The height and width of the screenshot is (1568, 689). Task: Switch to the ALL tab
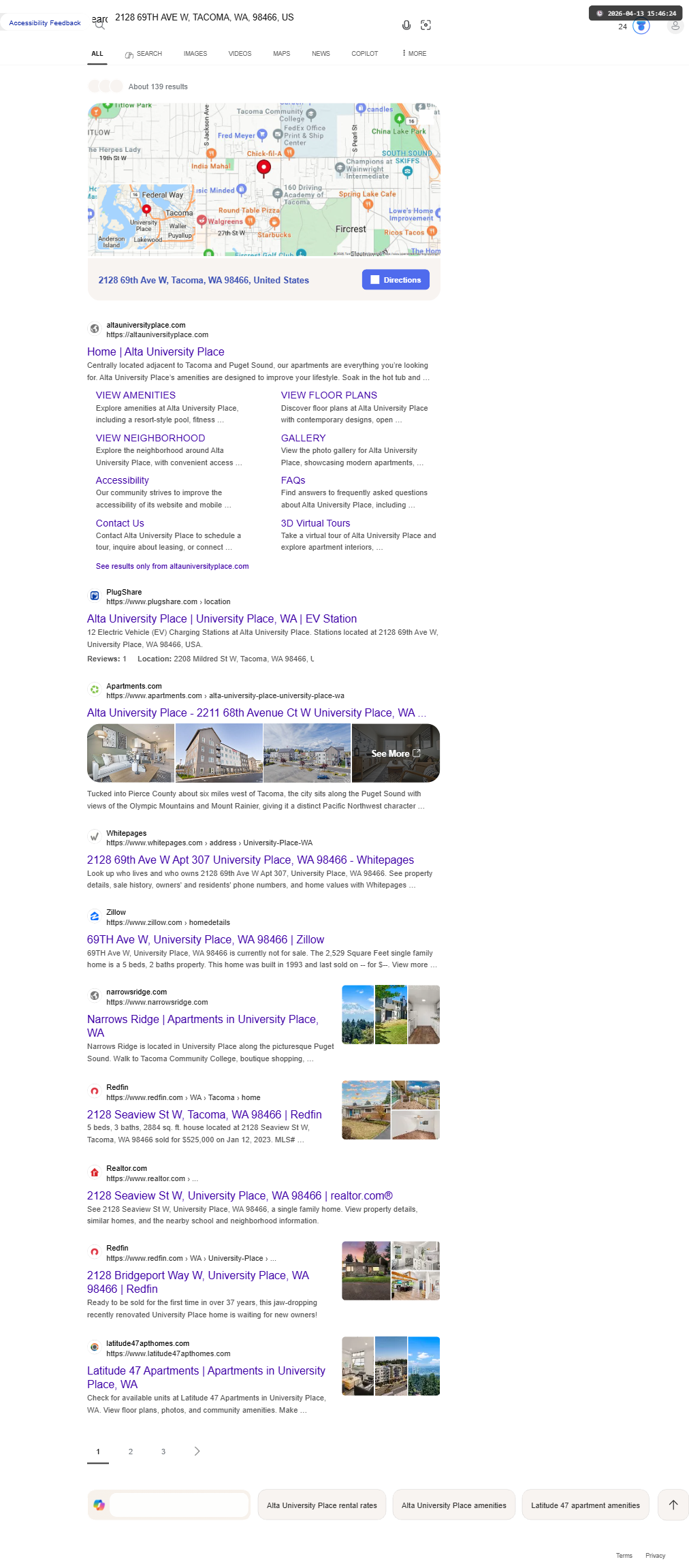tap(97, 54)
